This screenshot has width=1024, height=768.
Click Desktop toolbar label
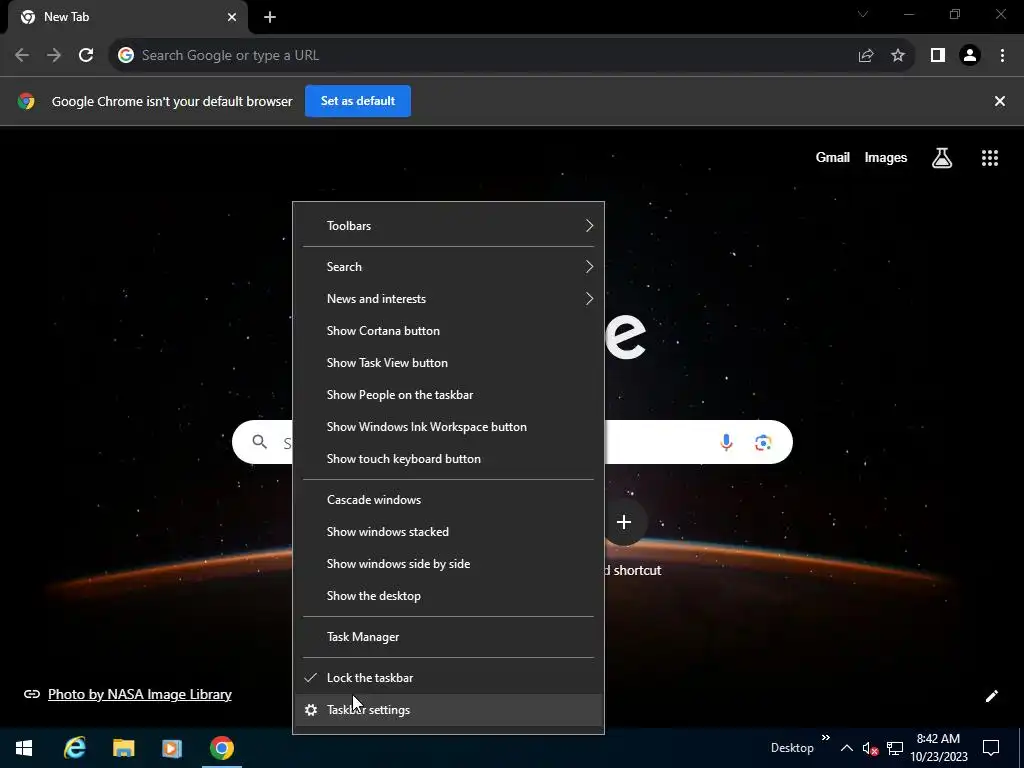pos(792,748)
